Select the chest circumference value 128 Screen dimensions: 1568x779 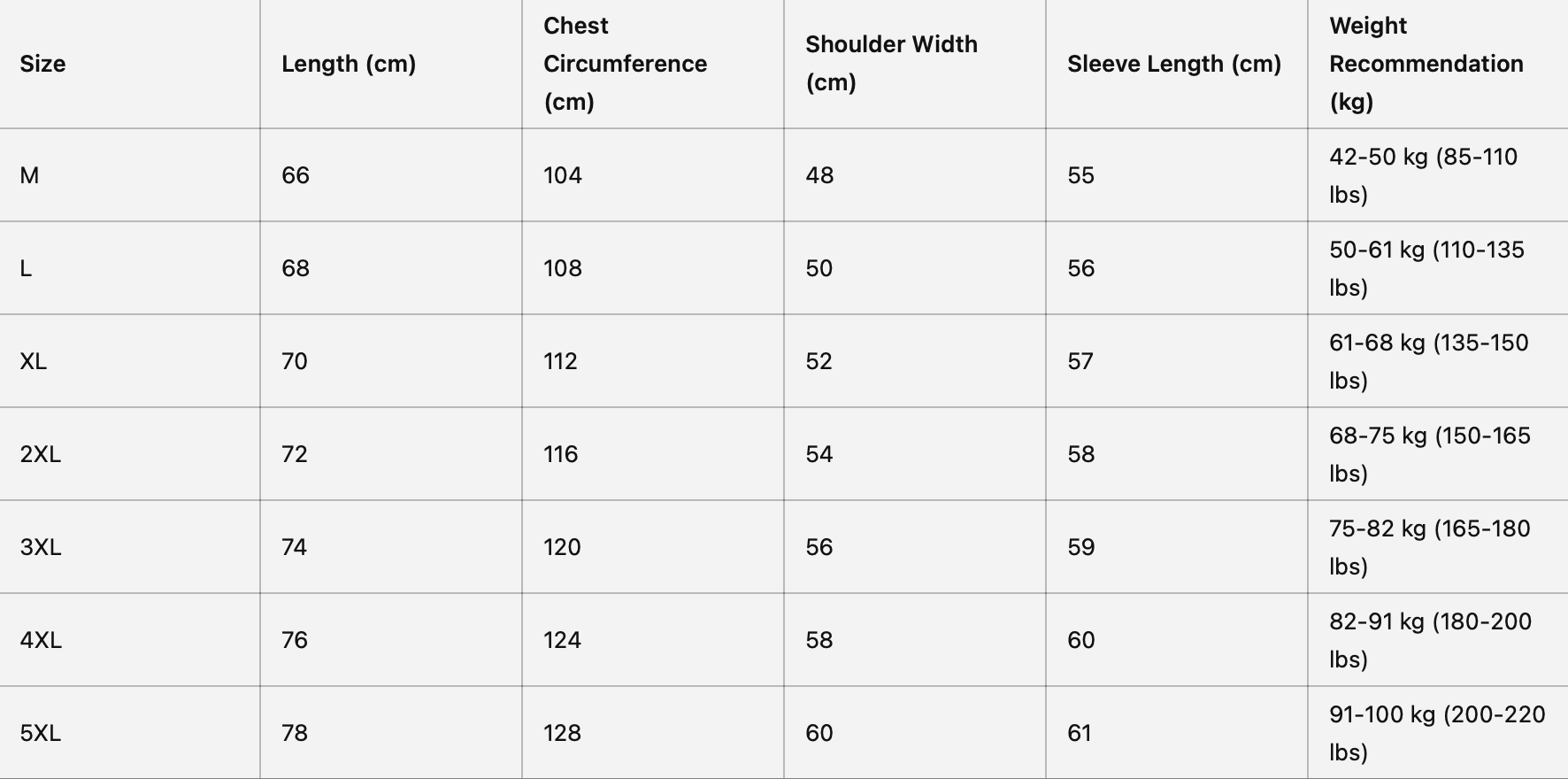tap(563, 733)
